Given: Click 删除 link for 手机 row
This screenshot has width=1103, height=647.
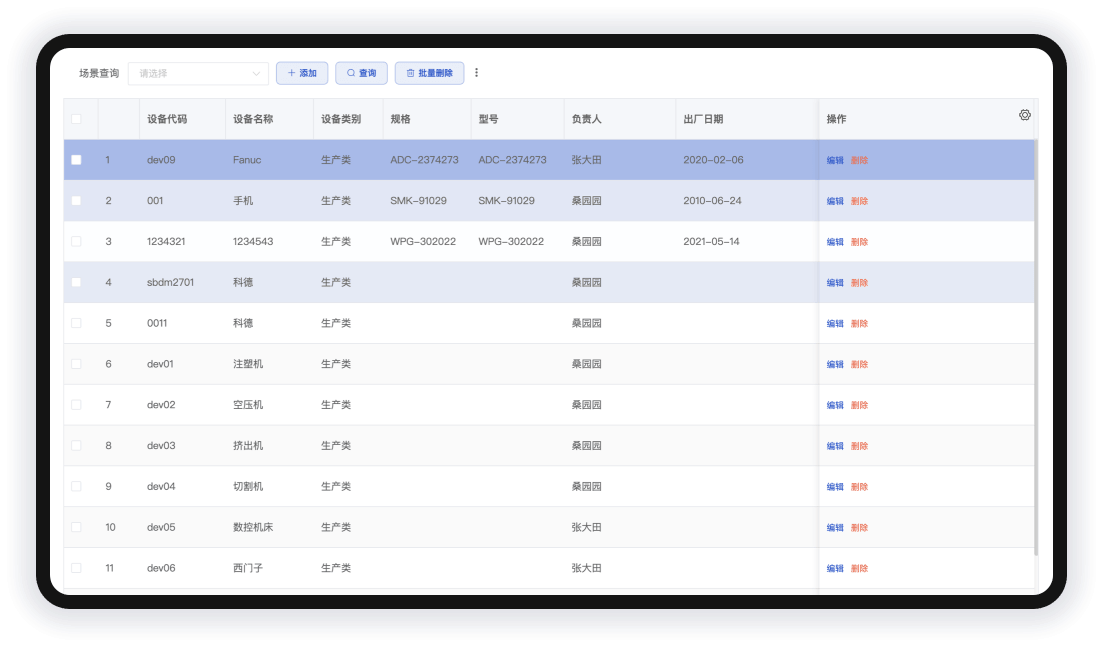Looking at the screenshot, I should pyautogui.click(x=859, y=201).
